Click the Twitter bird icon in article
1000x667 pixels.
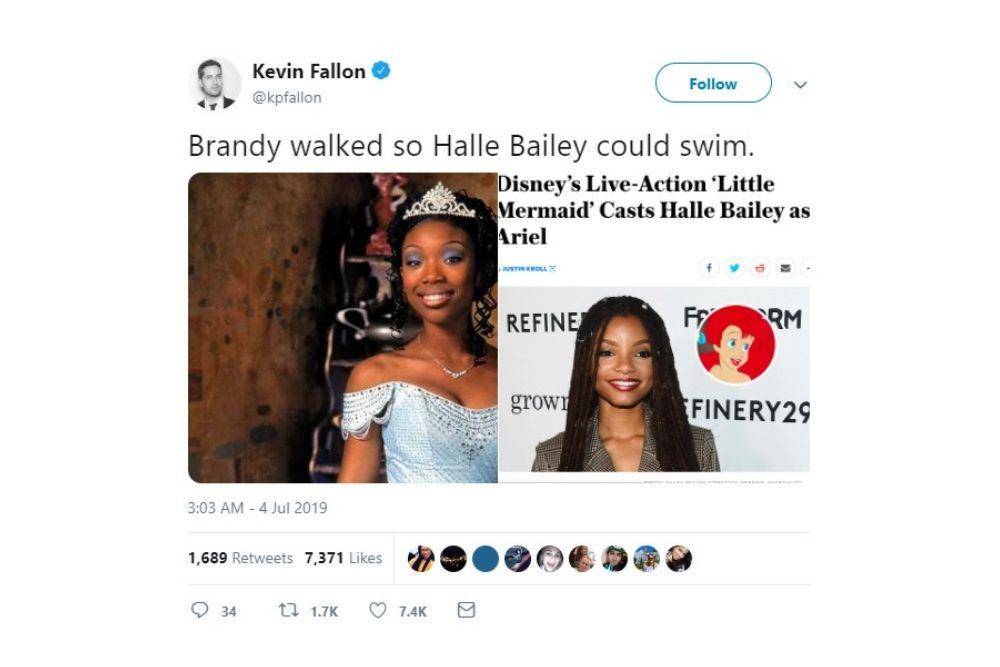point(734,268)
